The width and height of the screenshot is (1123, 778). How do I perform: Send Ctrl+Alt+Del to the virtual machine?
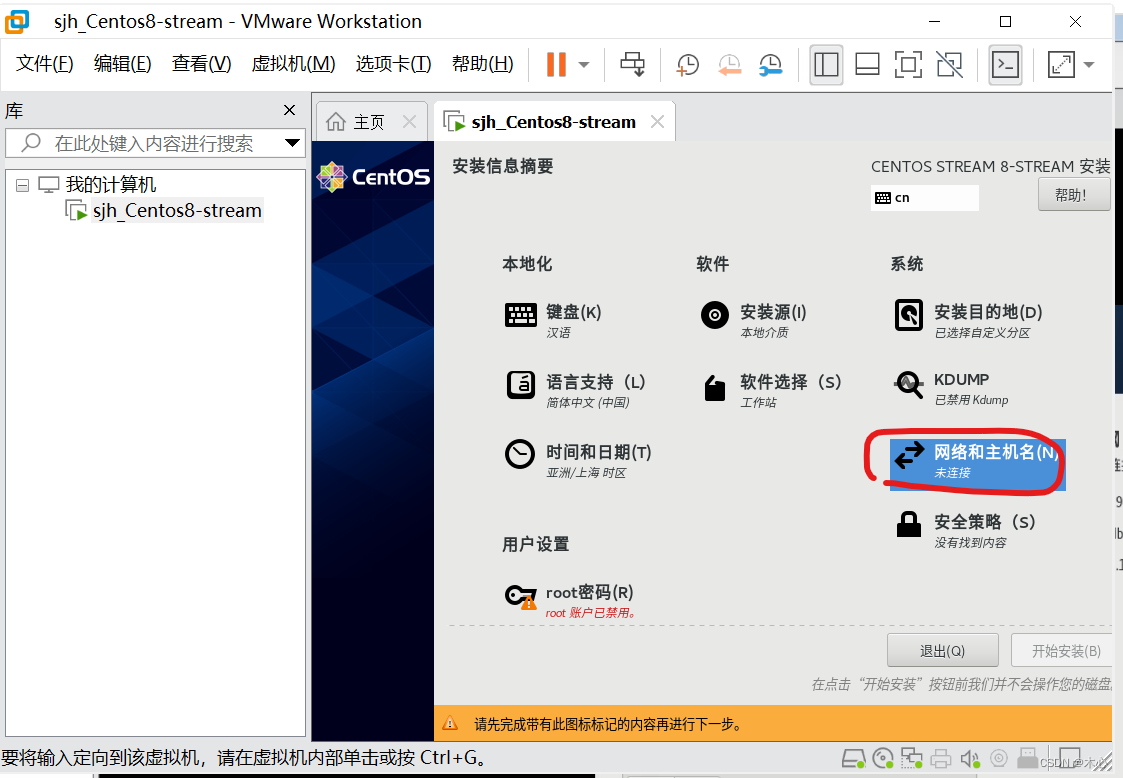pyautogui.click(x=632, y=64)
